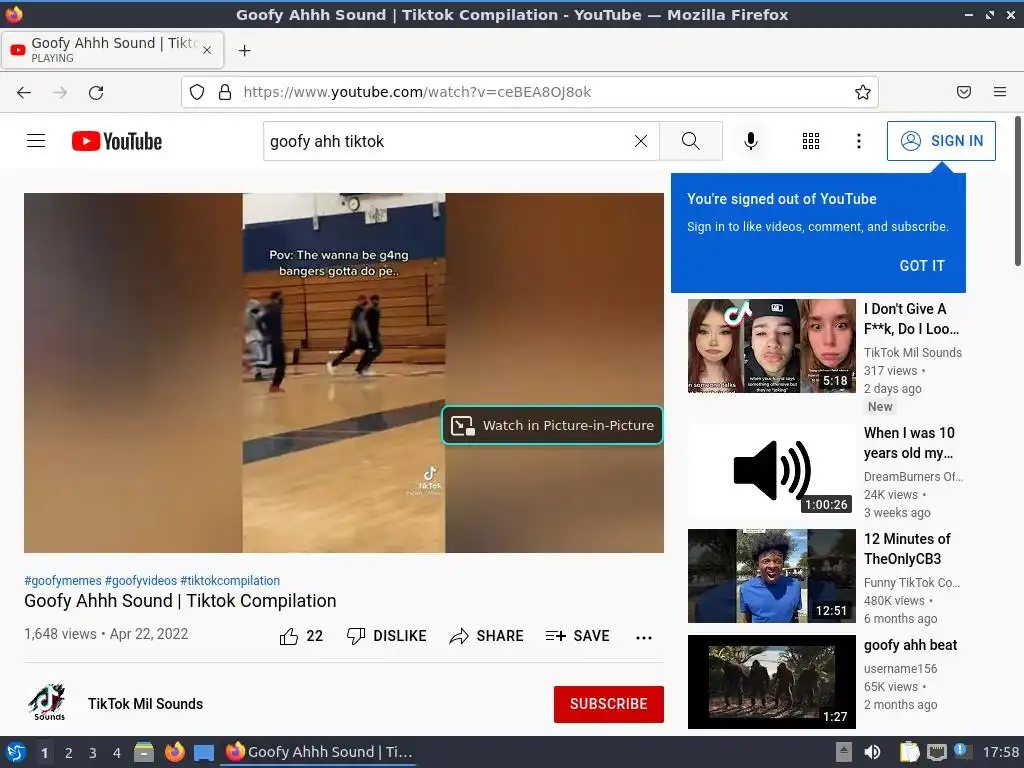Switch to workspace 3
The height and width of the screenshot is (768, 1024).
coord(93,753)
